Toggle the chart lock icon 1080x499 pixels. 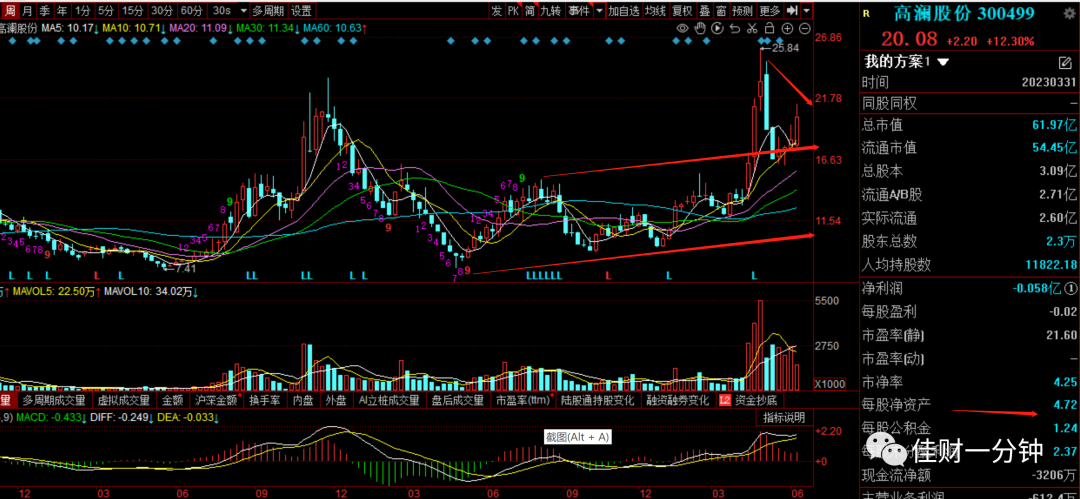[x=770, y=28]
